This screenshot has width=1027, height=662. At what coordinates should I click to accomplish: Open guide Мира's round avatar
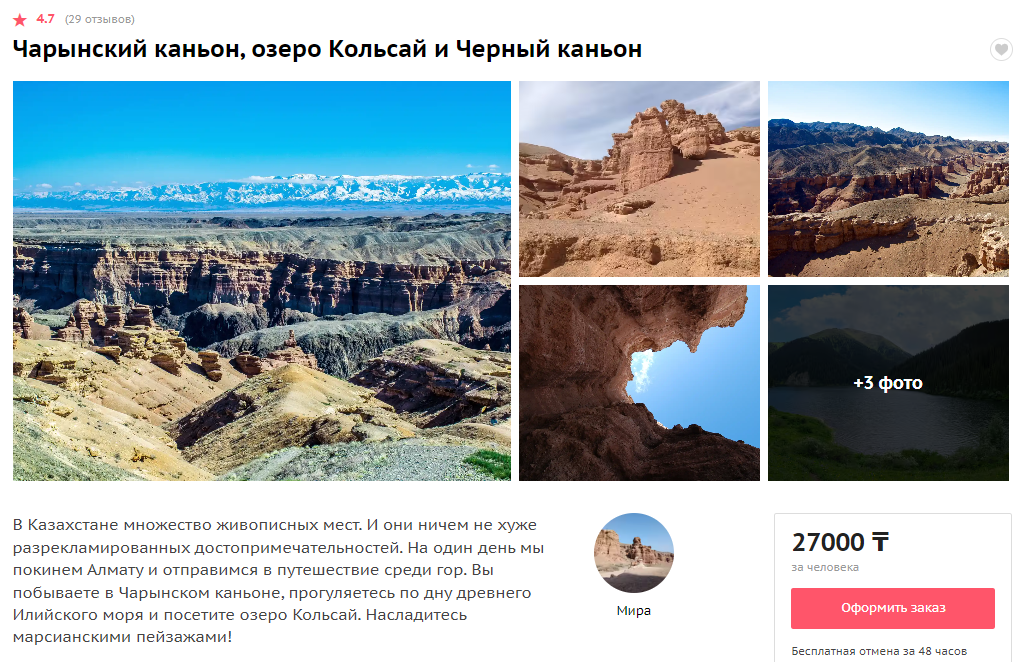click(x=633, y=553)
